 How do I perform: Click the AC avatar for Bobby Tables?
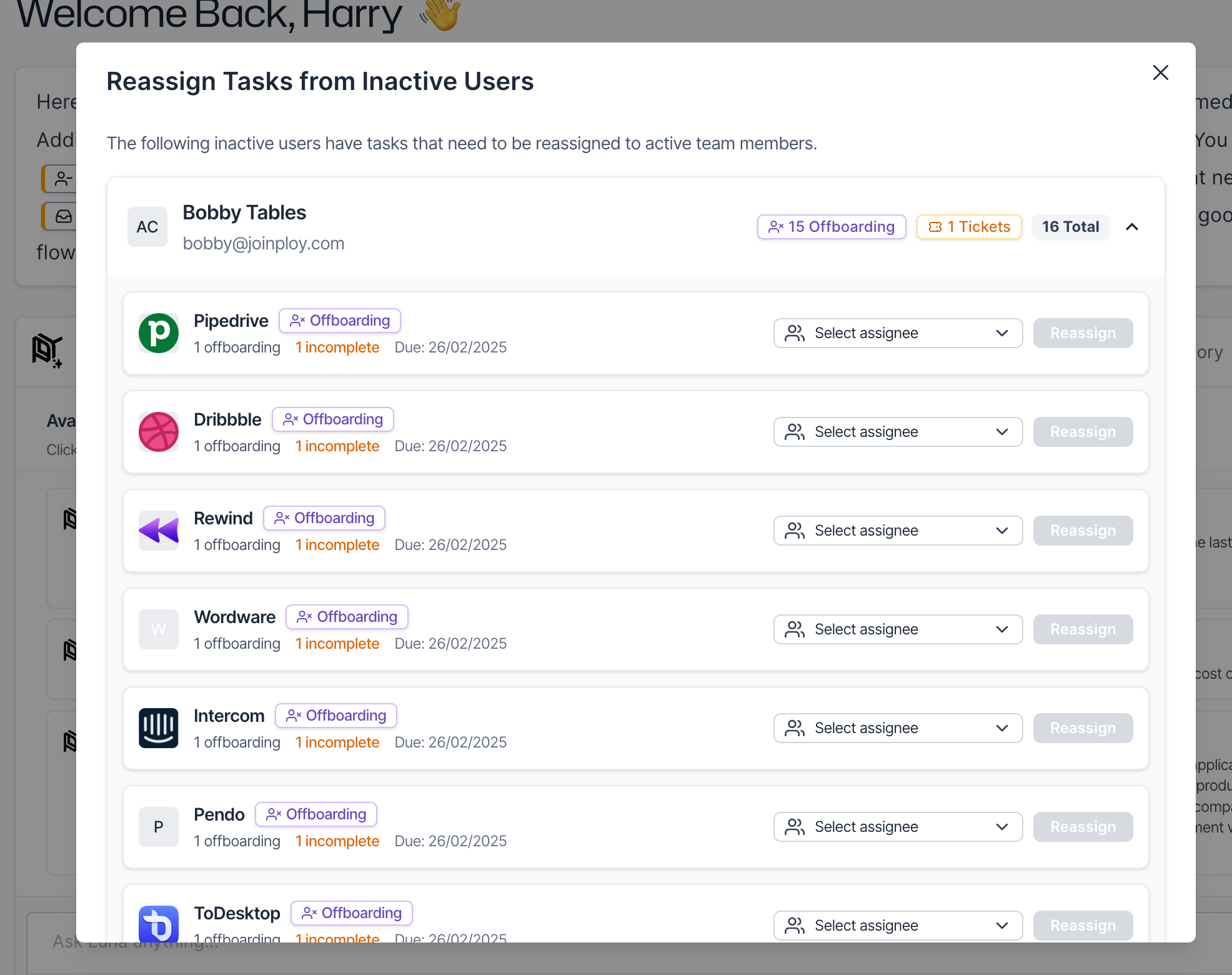click(147, 227)
